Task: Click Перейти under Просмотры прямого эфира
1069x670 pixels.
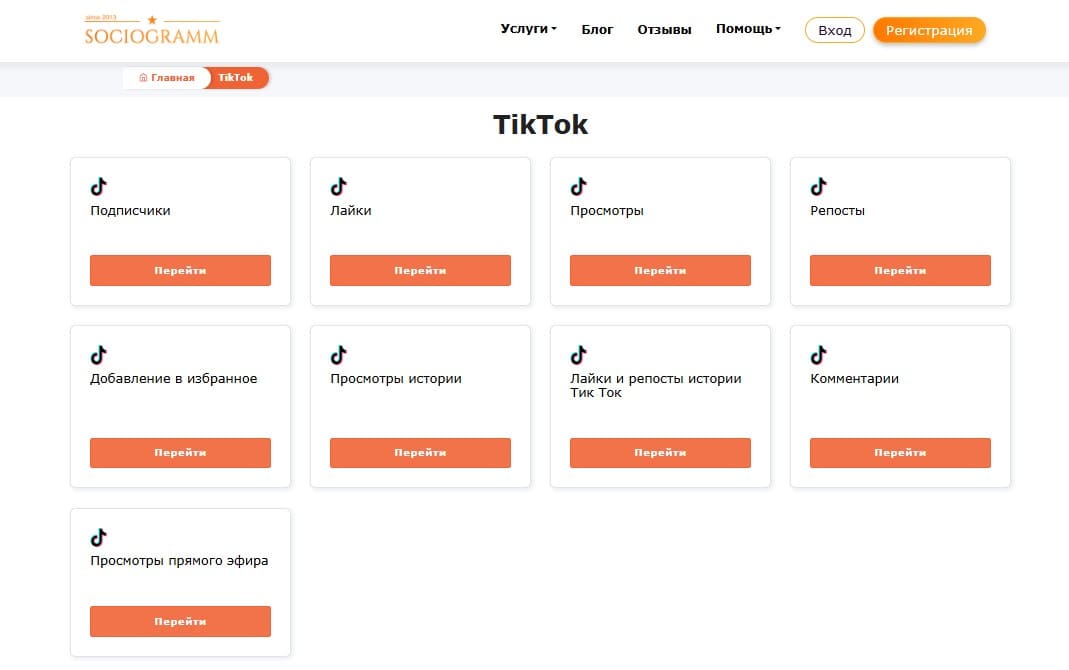Action: pos(180,622)
